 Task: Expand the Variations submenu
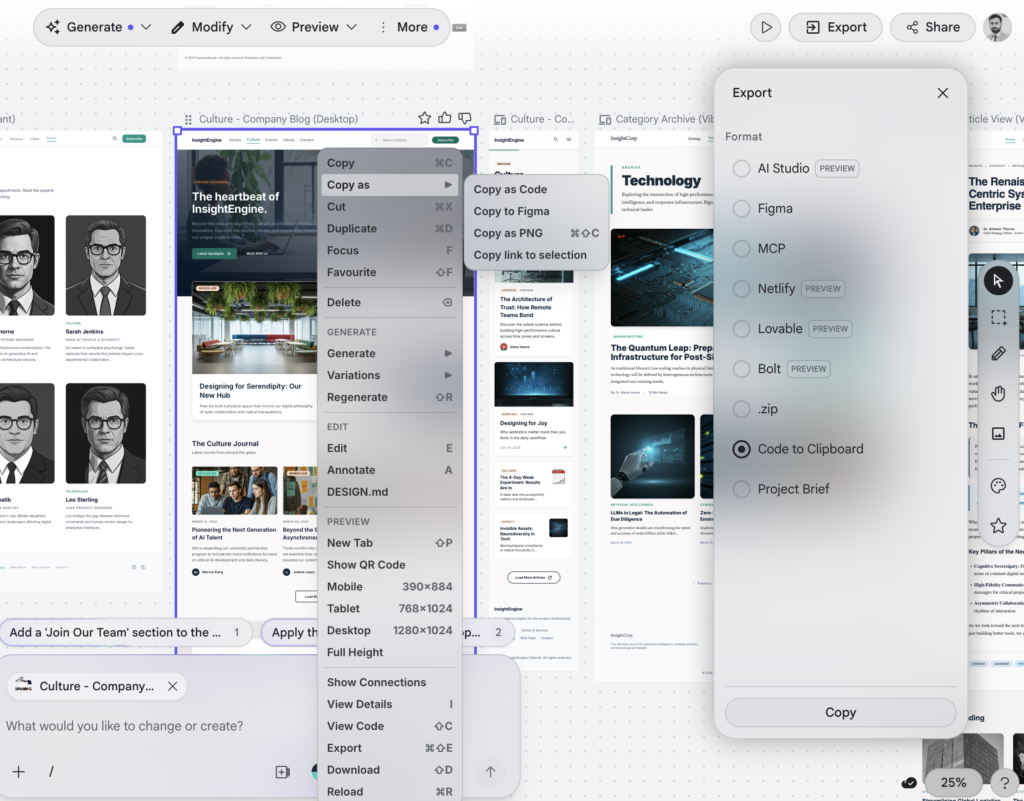pyautogui.click(x=389, y=375)
